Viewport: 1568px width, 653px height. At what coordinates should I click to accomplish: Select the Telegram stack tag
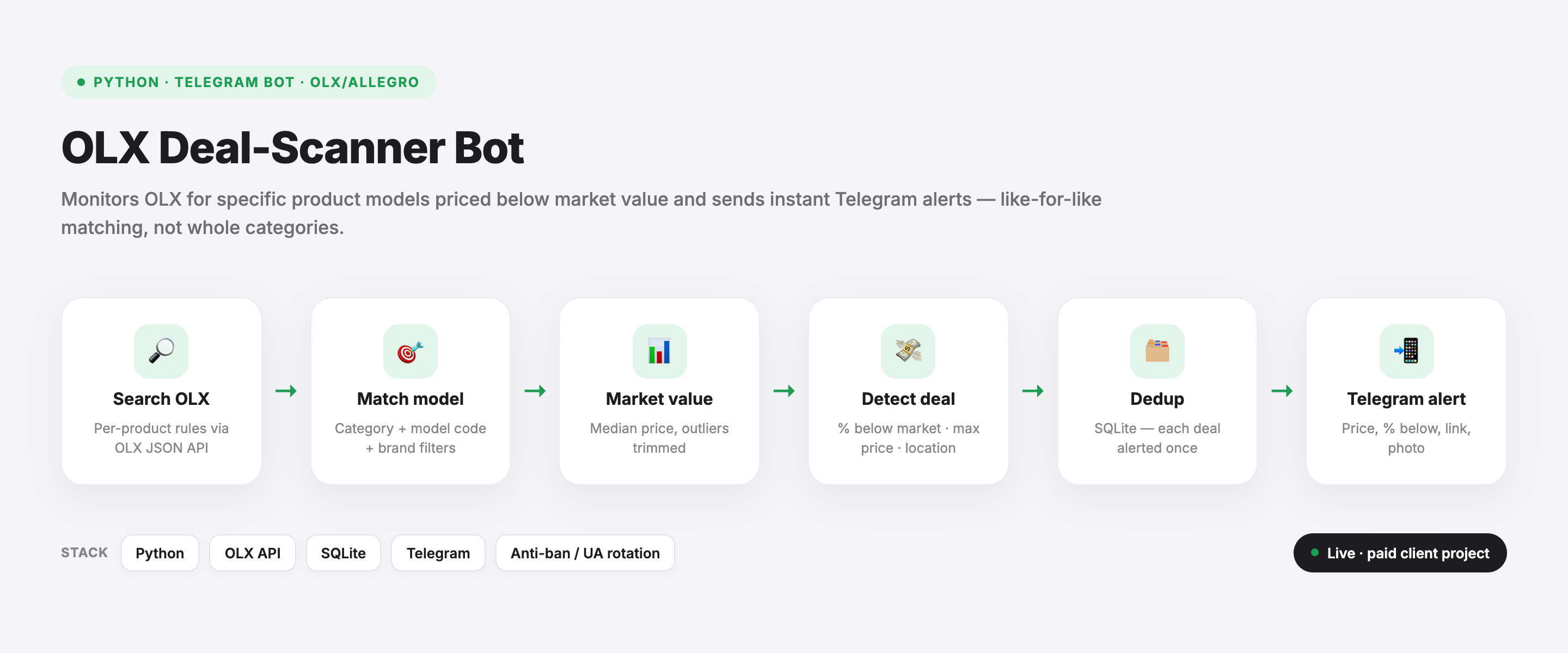tap(438, 552)
